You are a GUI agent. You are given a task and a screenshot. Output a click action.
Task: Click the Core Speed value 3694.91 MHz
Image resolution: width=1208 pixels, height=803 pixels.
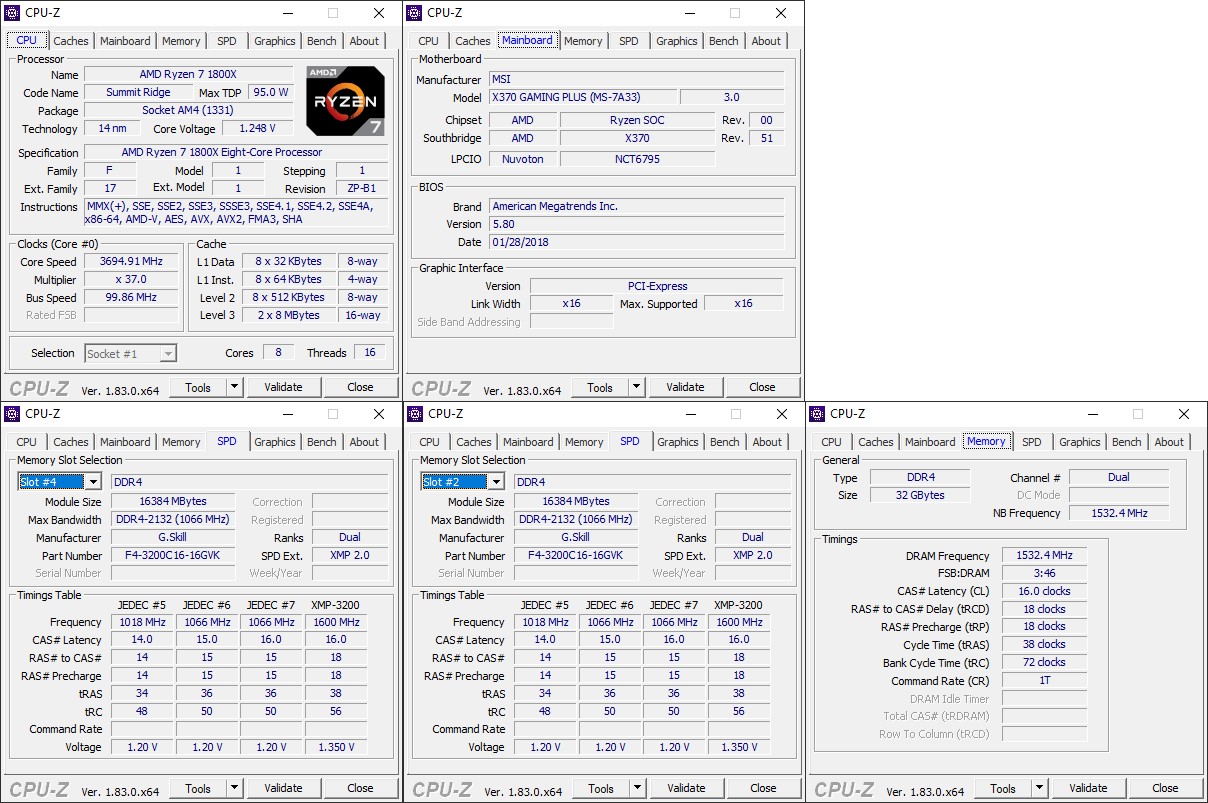coord(130,262)
